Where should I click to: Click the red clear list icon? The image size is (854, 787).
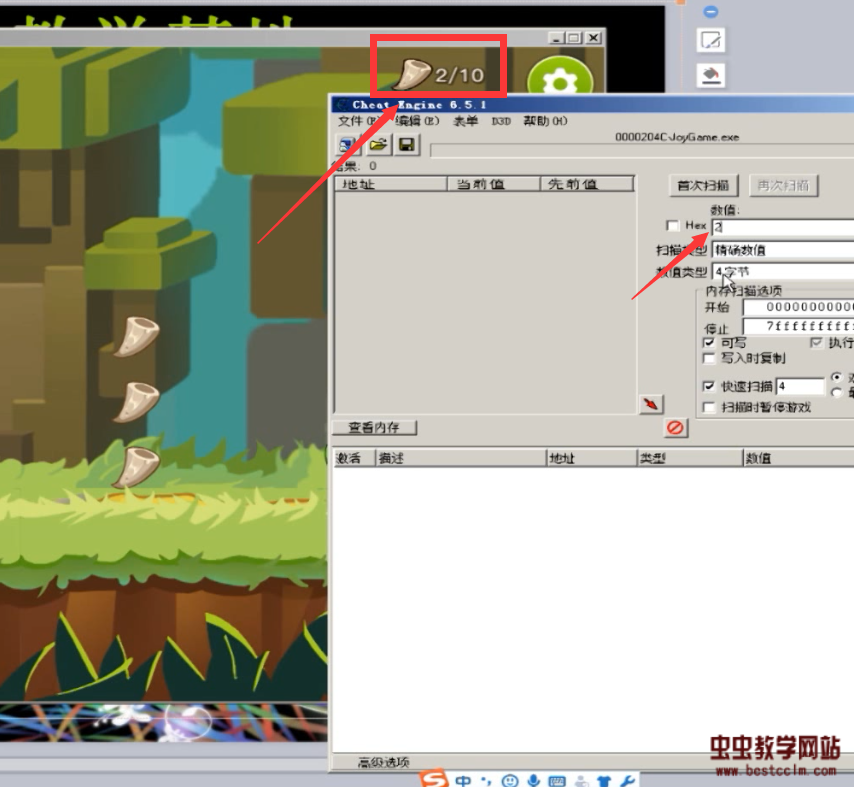pyautogui.click(x=675, y=428)
